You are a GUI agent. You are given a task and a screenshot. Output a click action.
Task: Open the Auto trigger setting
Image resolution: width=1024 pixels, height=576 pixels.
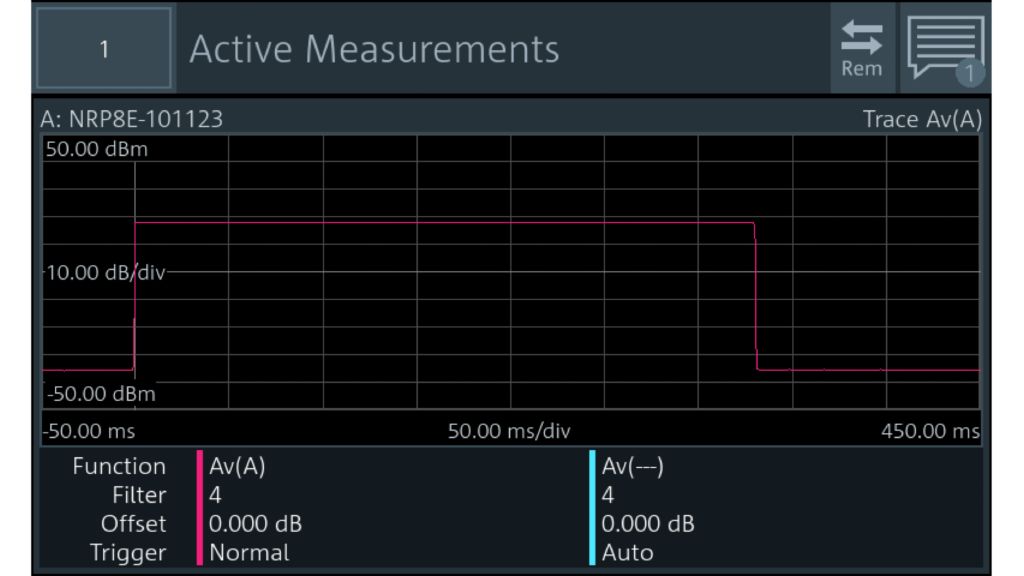pyautogui.click(x=629, y=552)
